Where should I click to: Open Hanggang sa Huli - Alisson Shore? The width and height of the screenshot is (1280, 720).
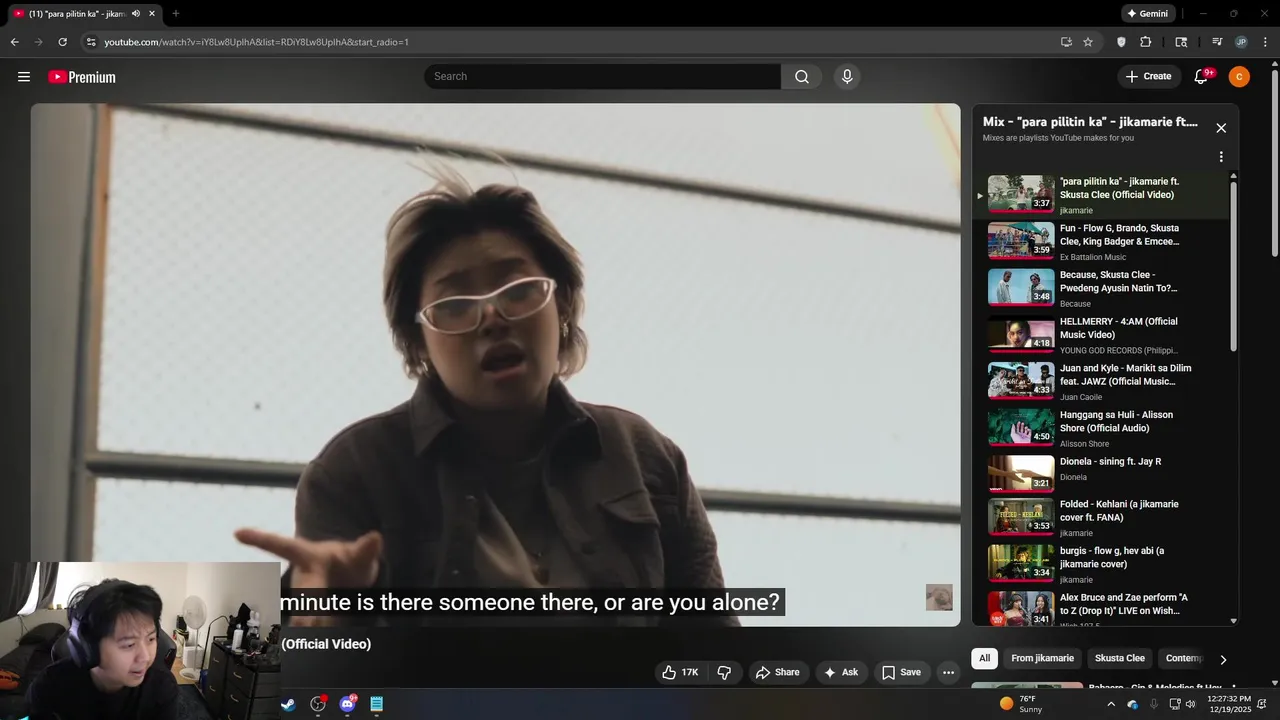click(1100, 428)
